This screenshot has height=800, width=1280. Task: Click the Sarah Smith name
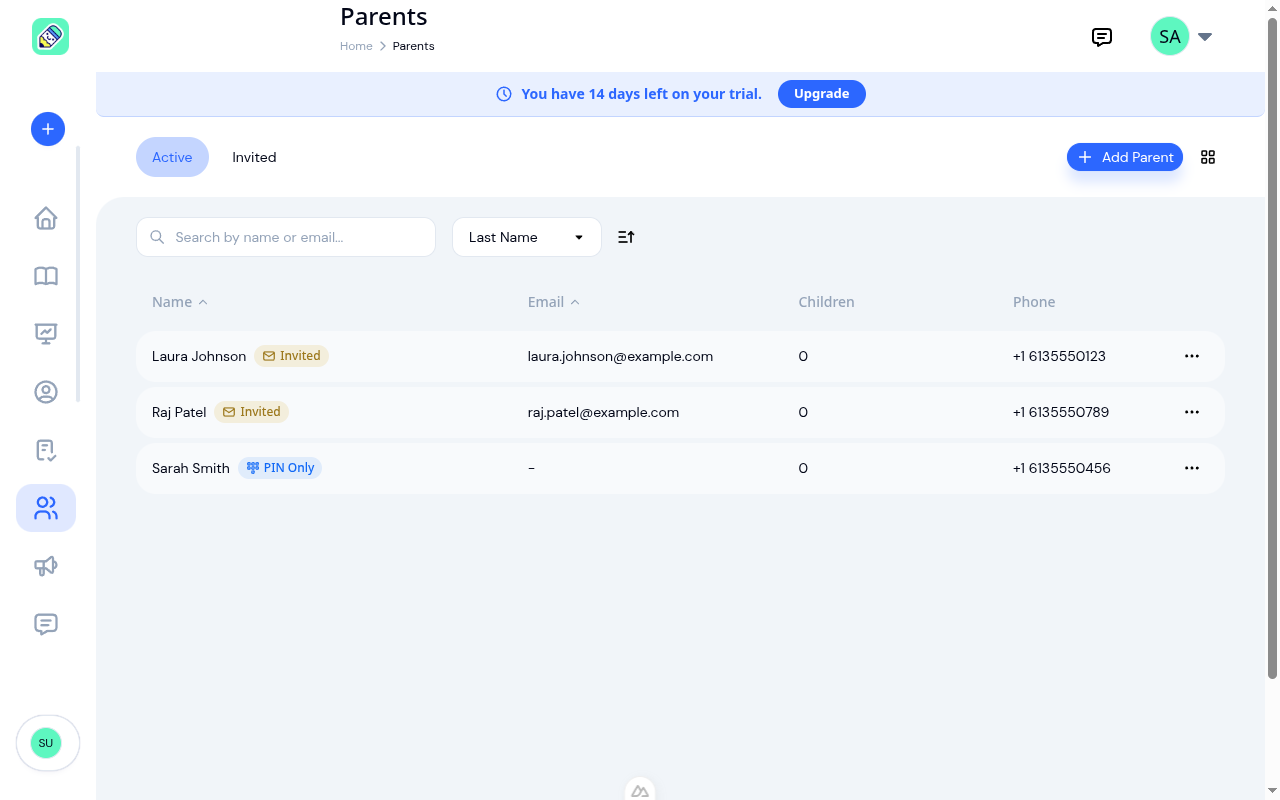191,468
